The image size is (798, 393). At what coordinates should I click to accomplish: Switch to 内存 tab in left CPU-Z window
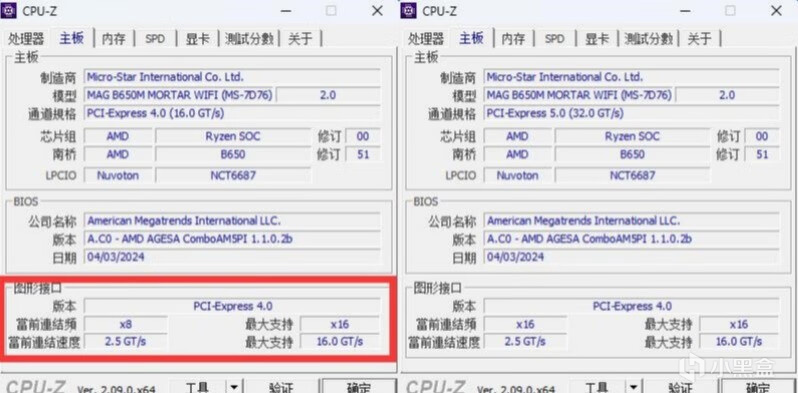113,38
